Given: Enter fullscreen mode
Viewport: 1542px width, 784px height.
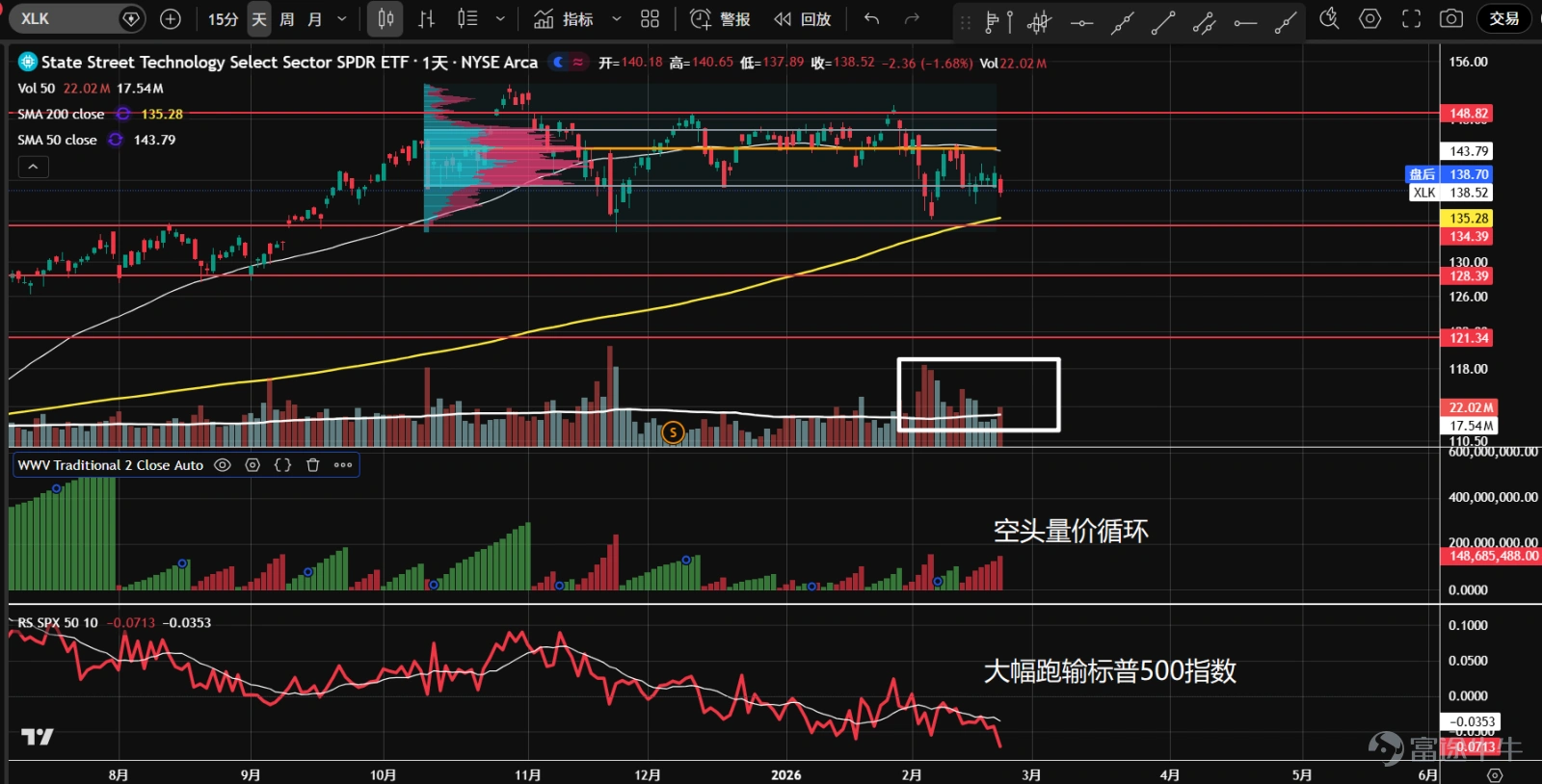Looking at the screenshot, I should tap(1411, 18).
